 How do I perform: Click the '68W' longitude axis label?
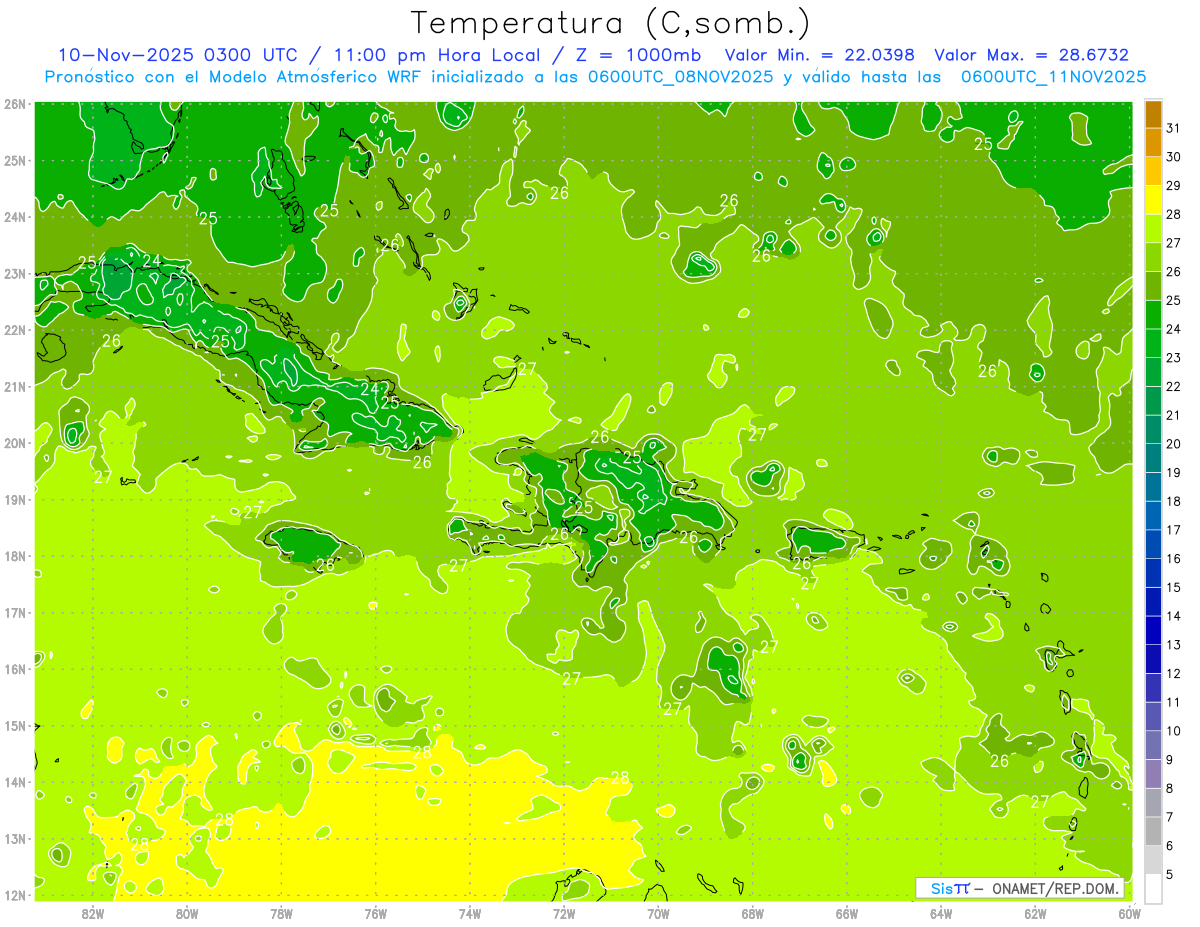pos(753,914)
